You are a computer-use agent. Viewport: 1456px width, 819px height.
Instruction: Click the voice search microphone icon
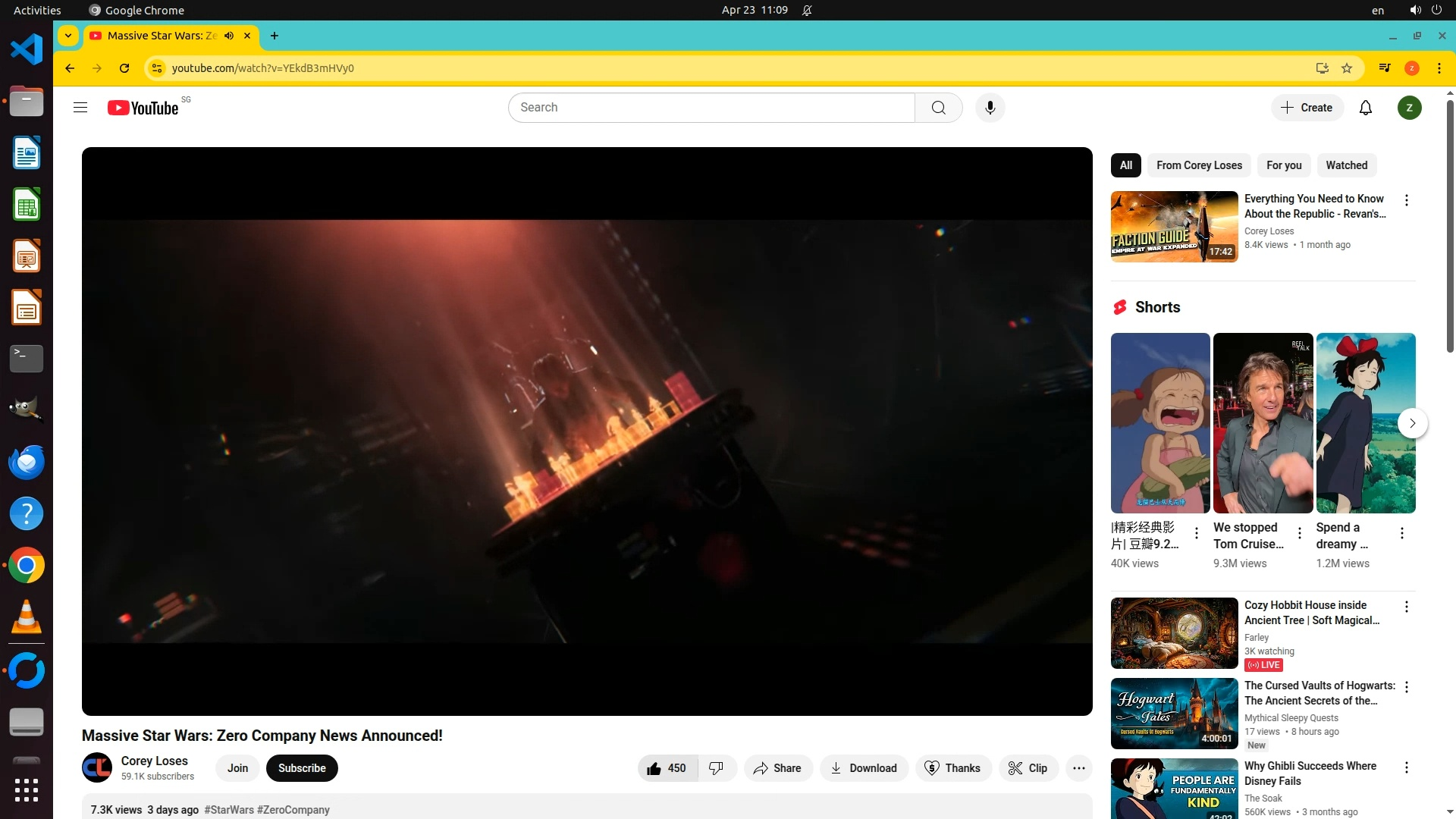tap(990, 108)
